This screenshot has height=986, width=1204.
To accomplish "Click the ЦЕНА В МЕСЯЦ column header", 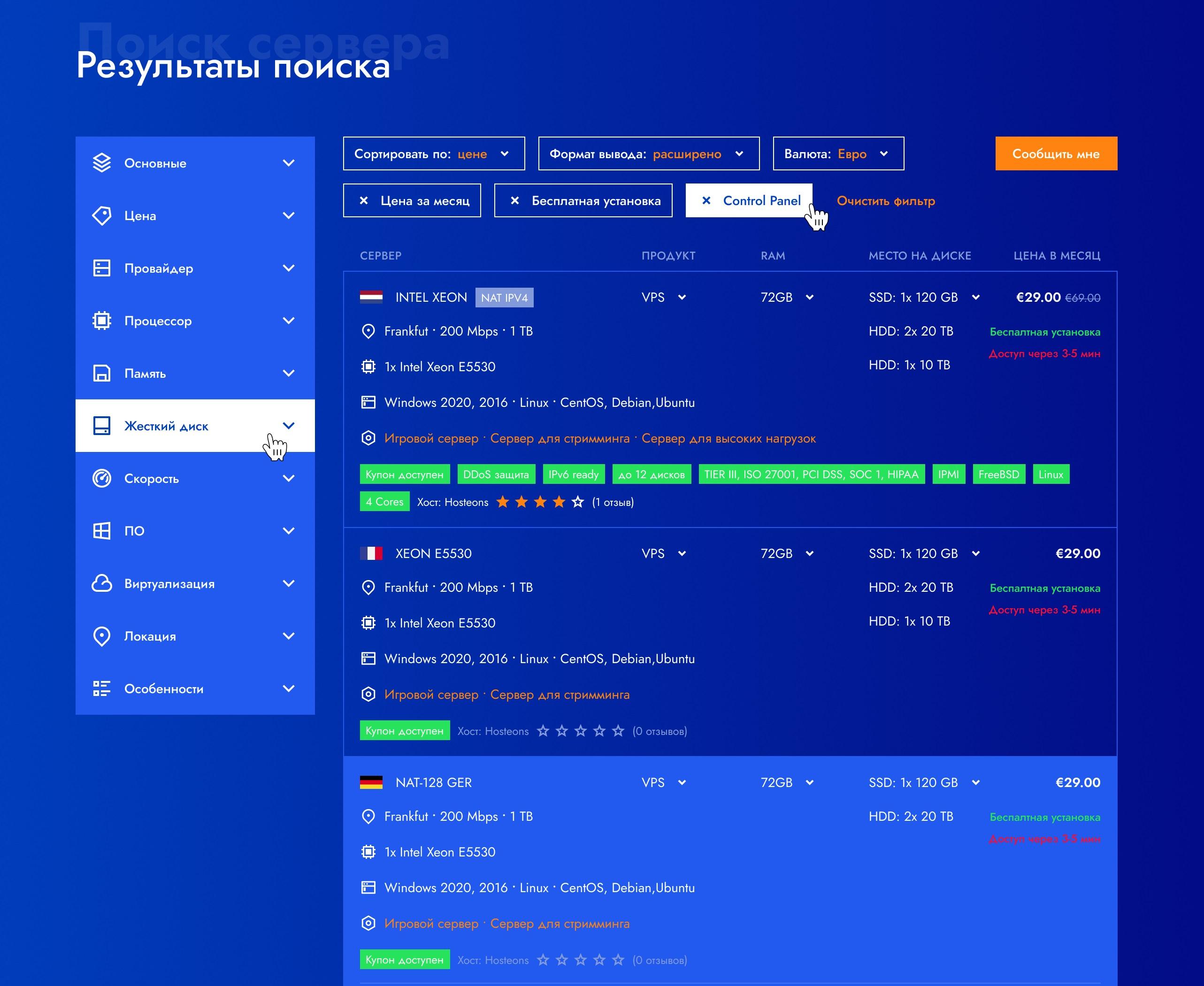I will click(1057, 256).
